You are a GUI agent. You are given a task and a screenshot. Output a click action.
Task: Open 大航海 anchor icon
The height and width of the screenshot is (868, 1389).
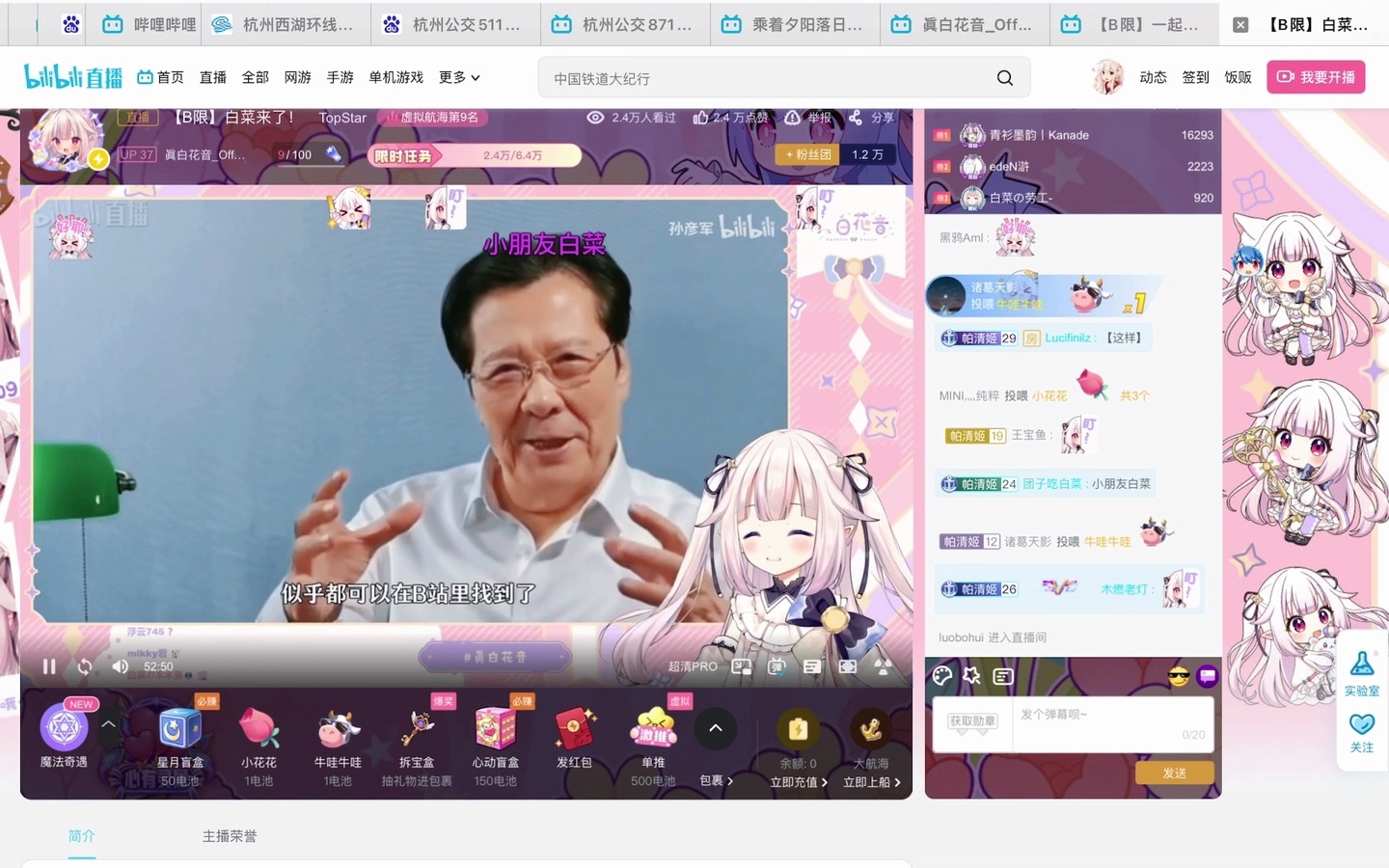pyautogui.click(x=871, y=730)
